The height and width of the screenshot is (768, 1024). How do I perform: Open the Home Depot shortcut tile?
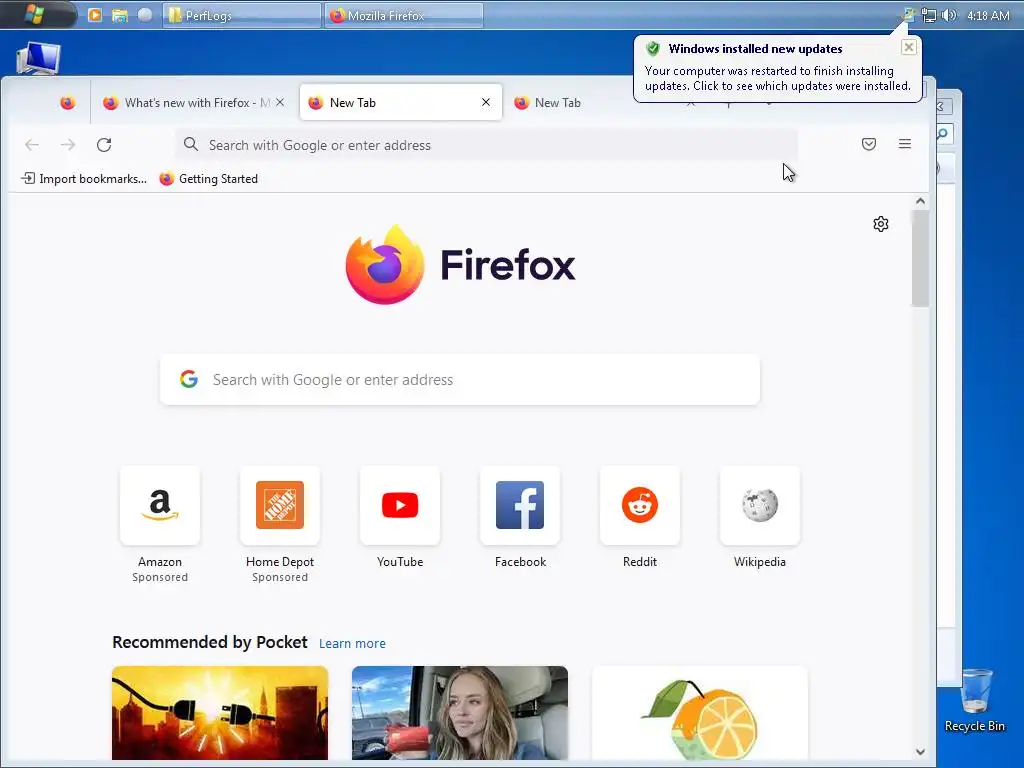280,505
